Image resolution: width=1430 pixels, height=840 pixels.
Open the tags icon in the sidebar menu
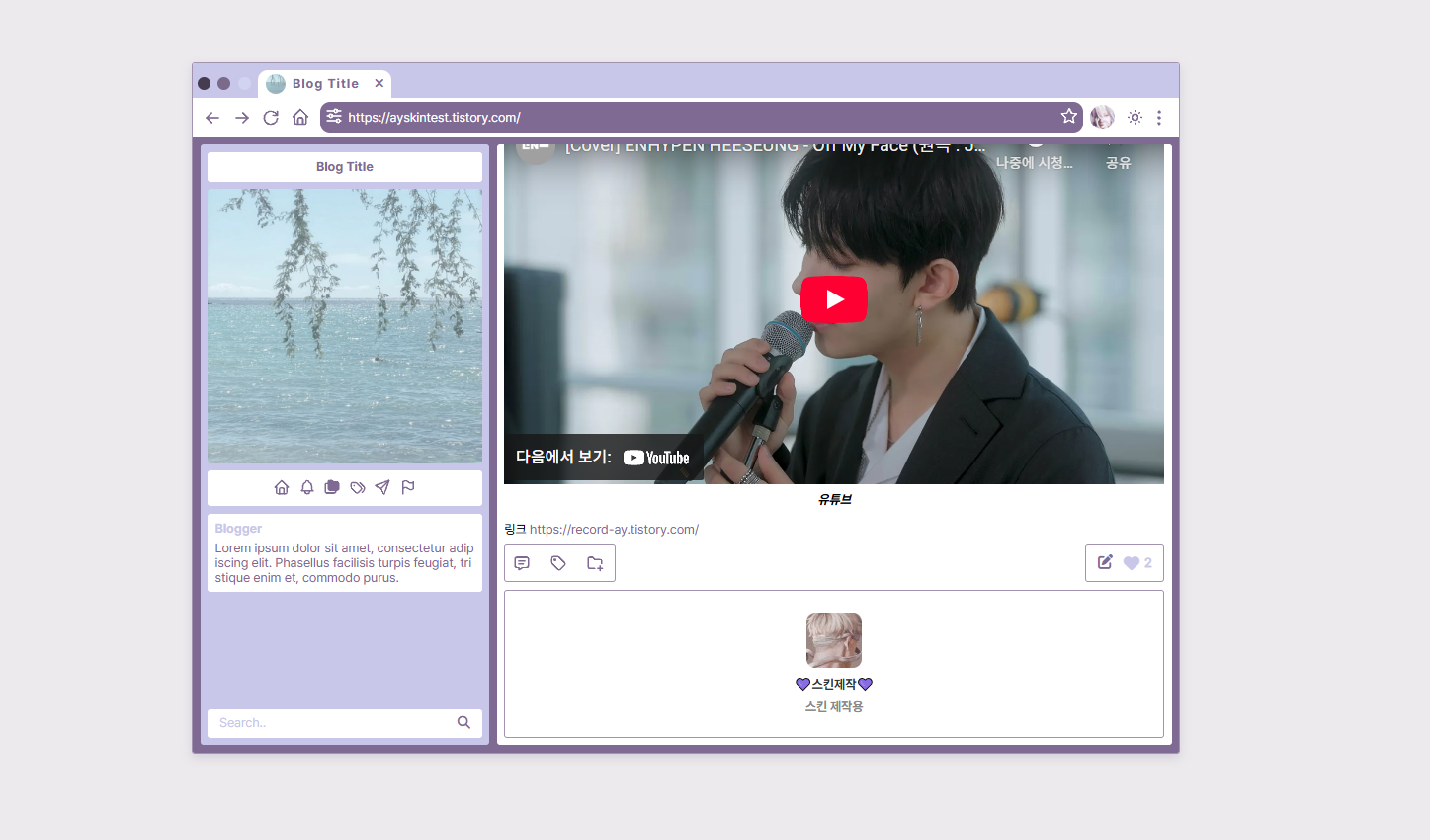[358, 487]
